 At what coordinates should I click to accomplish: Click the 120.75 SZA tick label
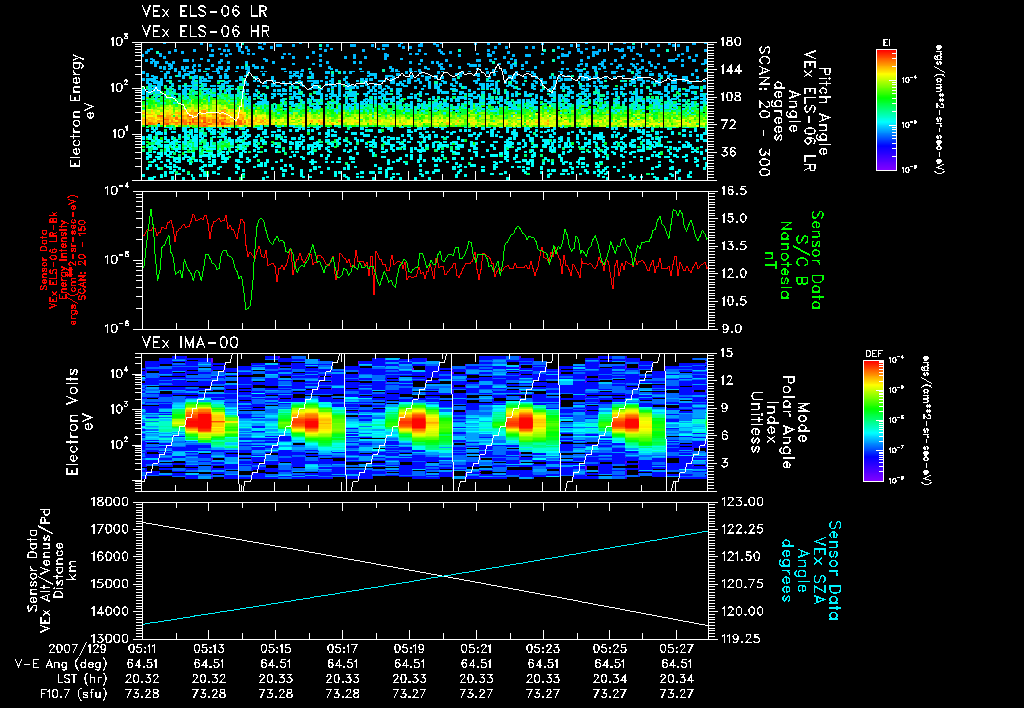[x=741, y=584]
